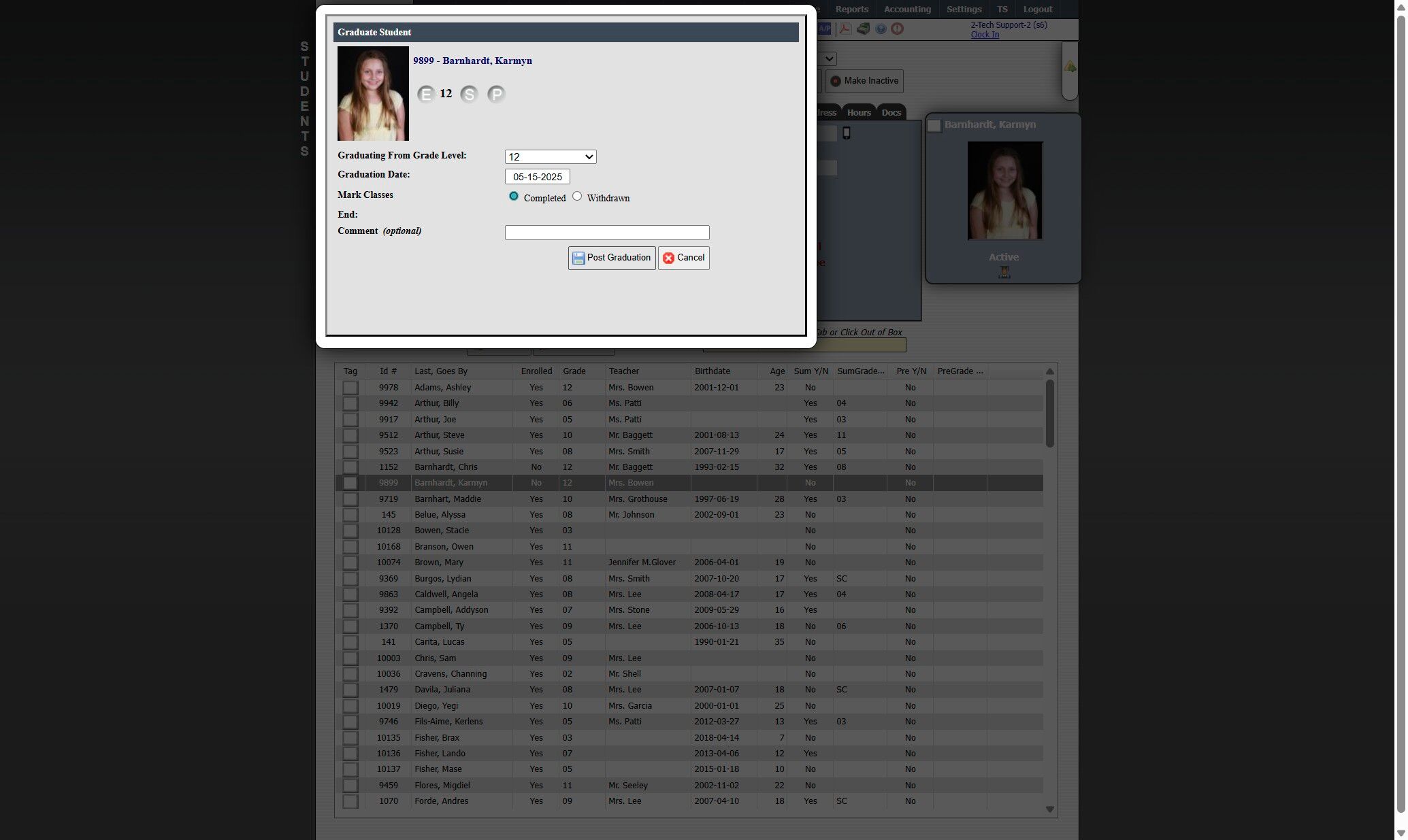Select the Withdrawn radio button
The image size is (1408, 840).
[577, 197]
